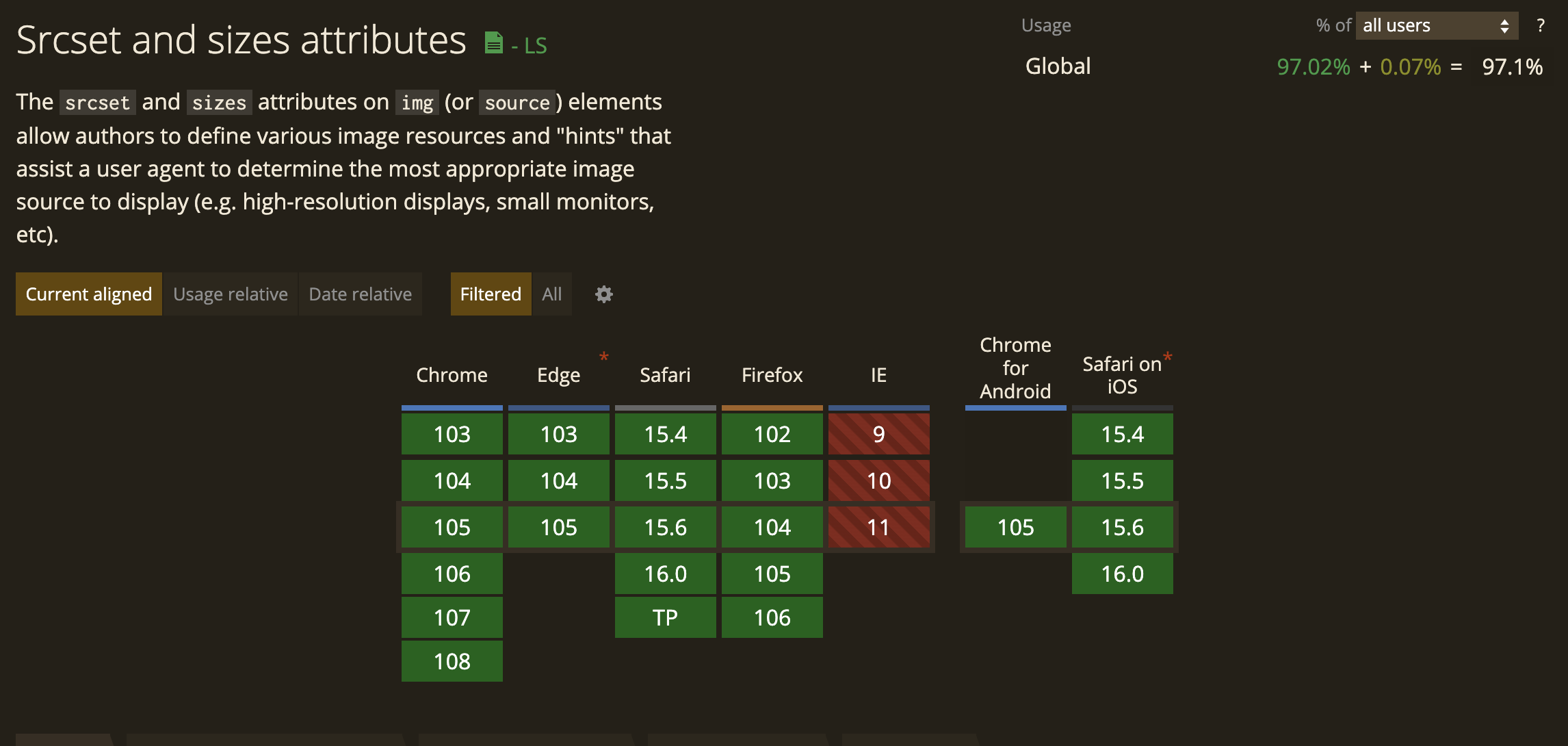Select Safari on iOS 16.0 cell
Viewport: 1568px width, 746px height.
coord(1122,574)
